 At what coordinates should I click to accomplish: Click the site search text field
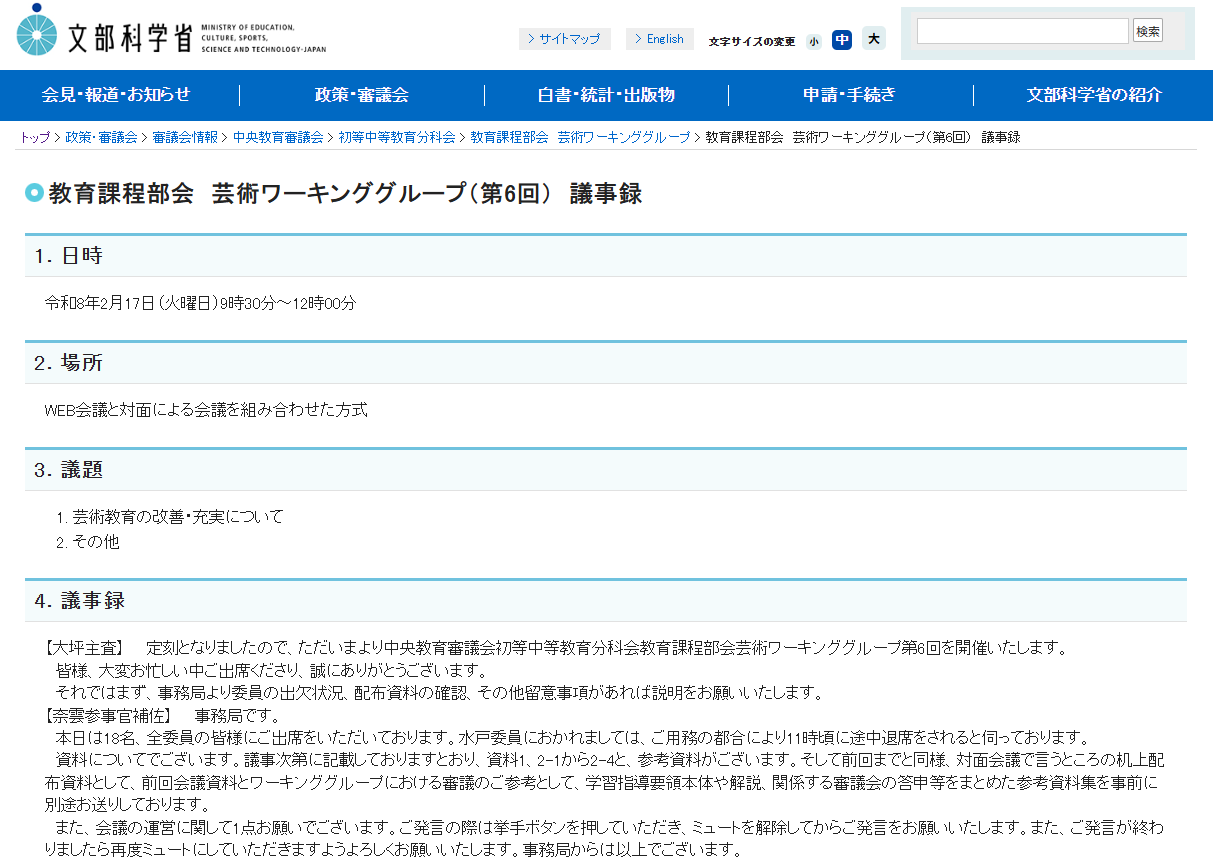coord(1022,31)
